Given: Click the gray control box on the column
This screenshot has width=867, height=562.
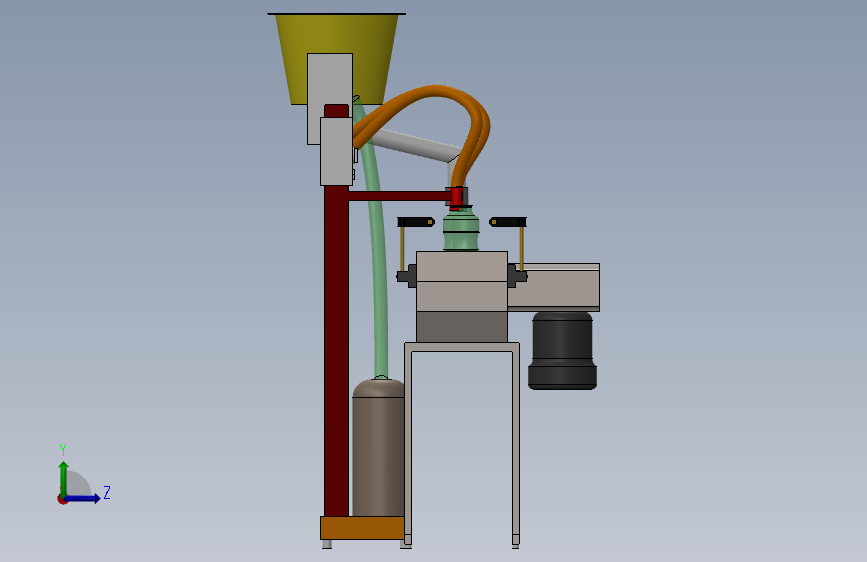Looking at the screenshot, I should pos(336,151).
